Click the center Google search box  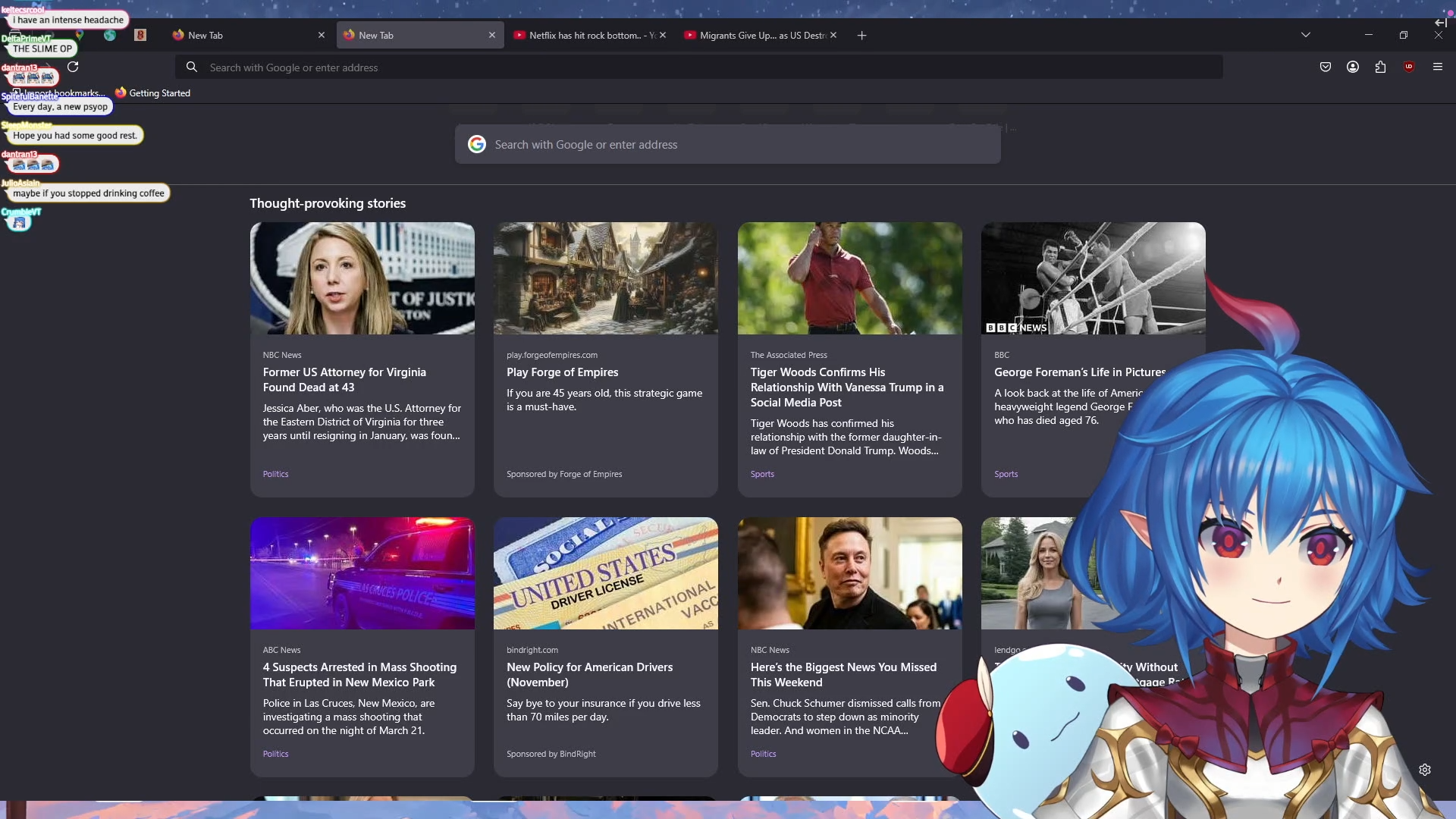pyautogui.click(x=728, y=145)
